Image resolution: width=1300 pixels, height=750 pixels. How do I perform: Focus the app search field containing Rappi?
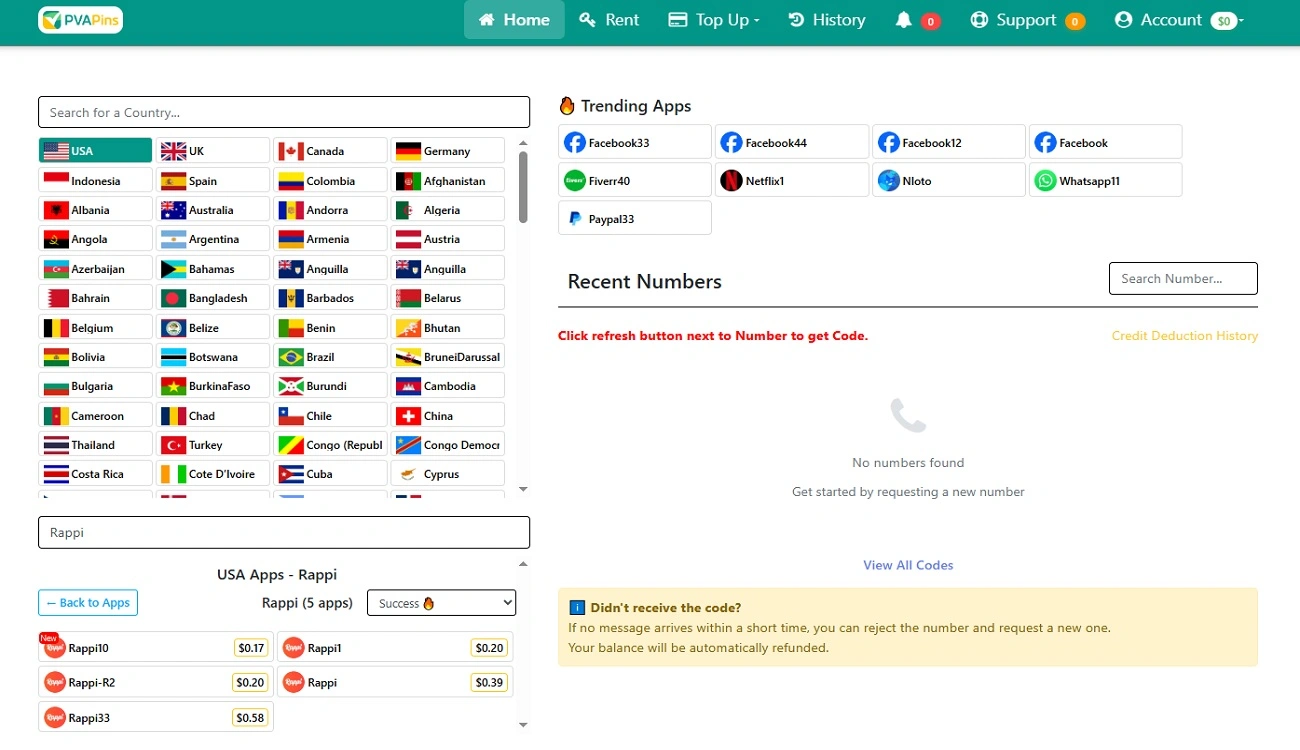284,532
